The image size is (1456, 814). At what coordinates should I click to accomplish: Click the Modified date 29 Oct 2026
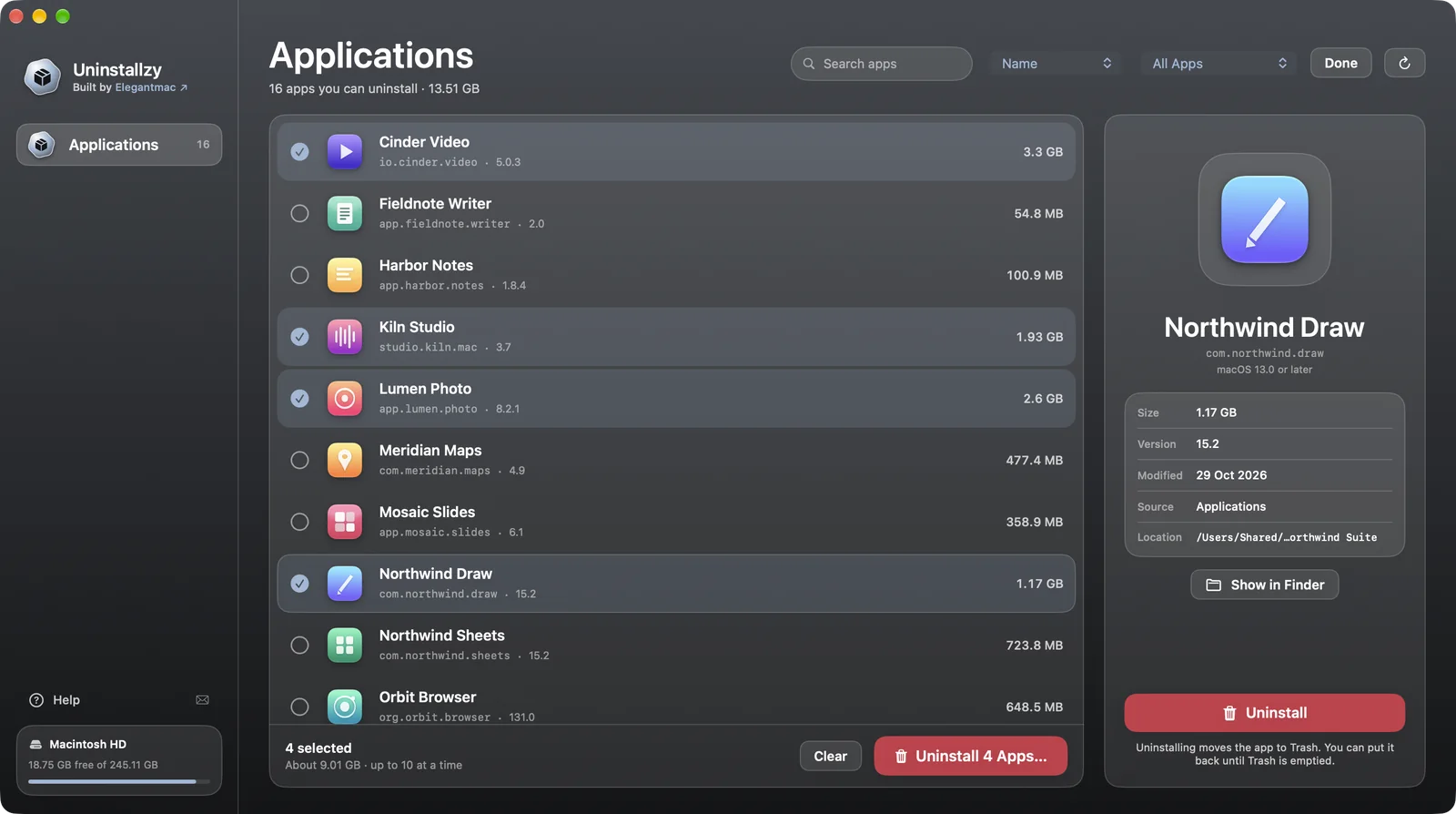click(x=1231, y=475)
